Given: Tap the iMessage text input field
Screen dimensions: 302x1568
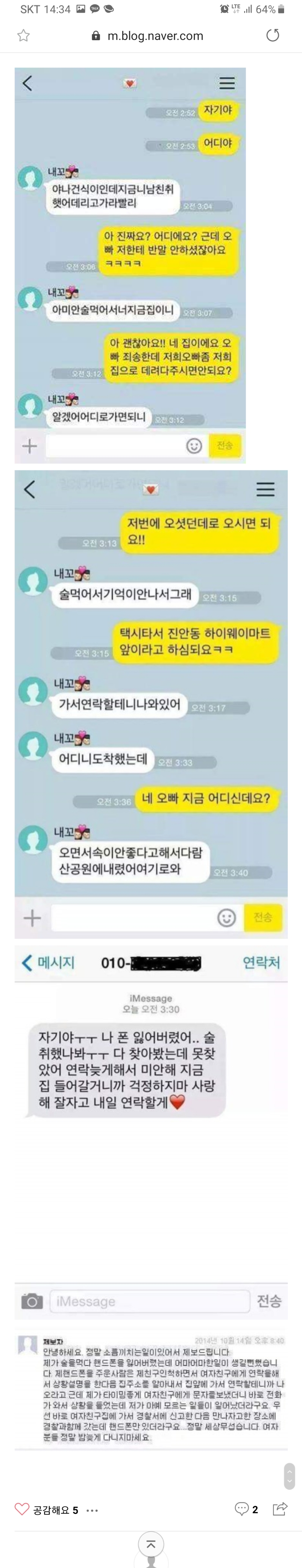Looking at the screenshot, I should coord(150,1301).
